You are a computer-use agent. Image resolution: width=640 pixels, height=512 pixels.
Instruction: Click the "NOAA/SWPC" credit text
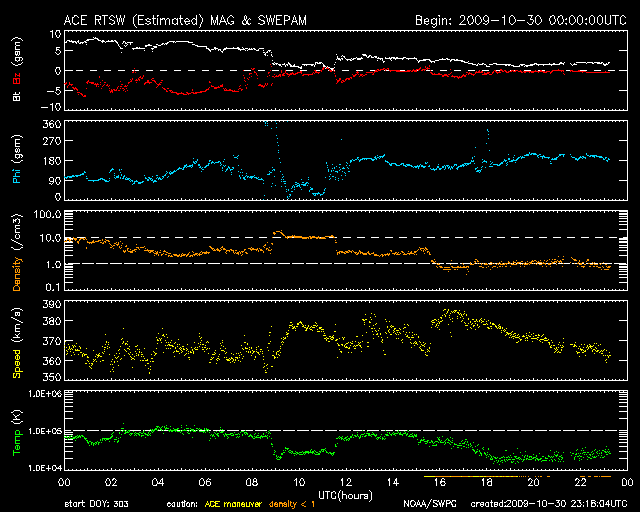pos(430,504)
